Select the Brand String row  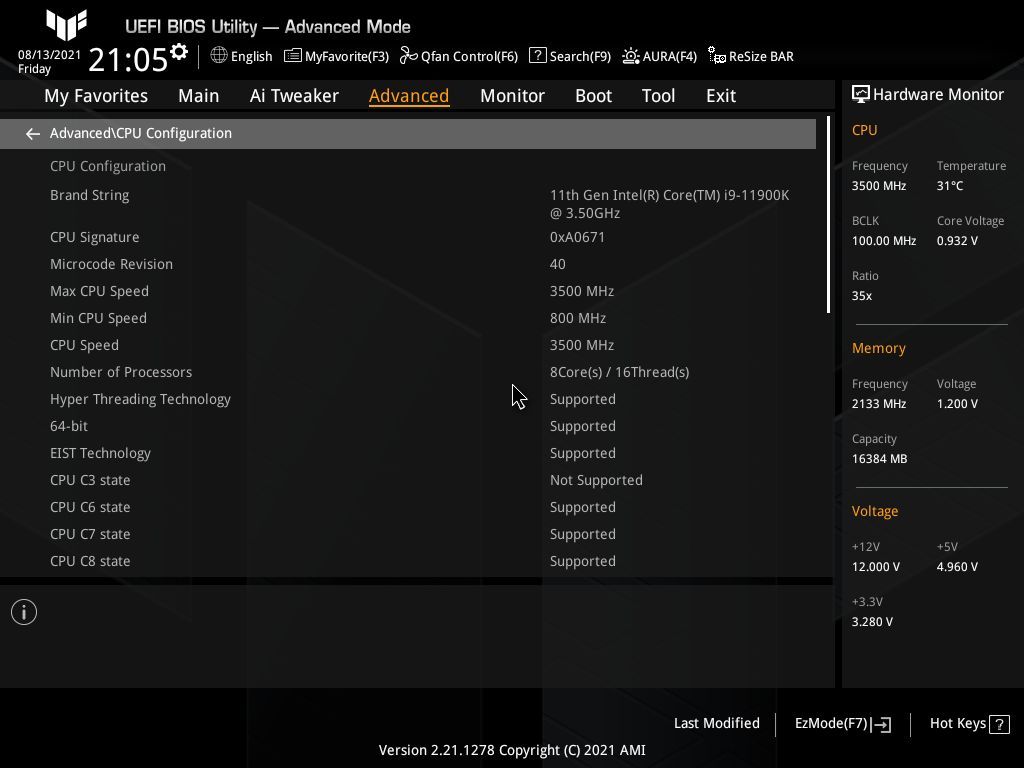[408, 204]
